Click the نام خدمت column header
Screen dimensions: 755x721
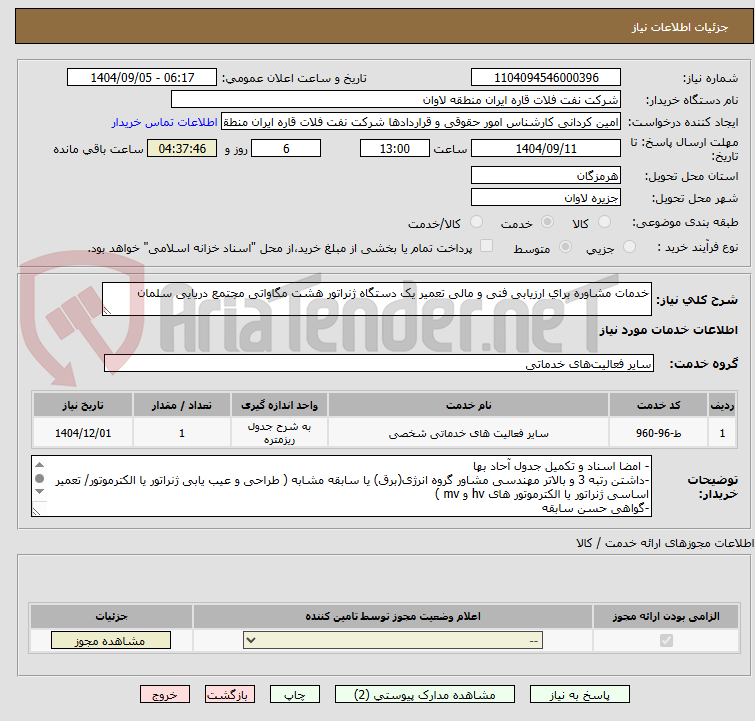pos(469,405)
